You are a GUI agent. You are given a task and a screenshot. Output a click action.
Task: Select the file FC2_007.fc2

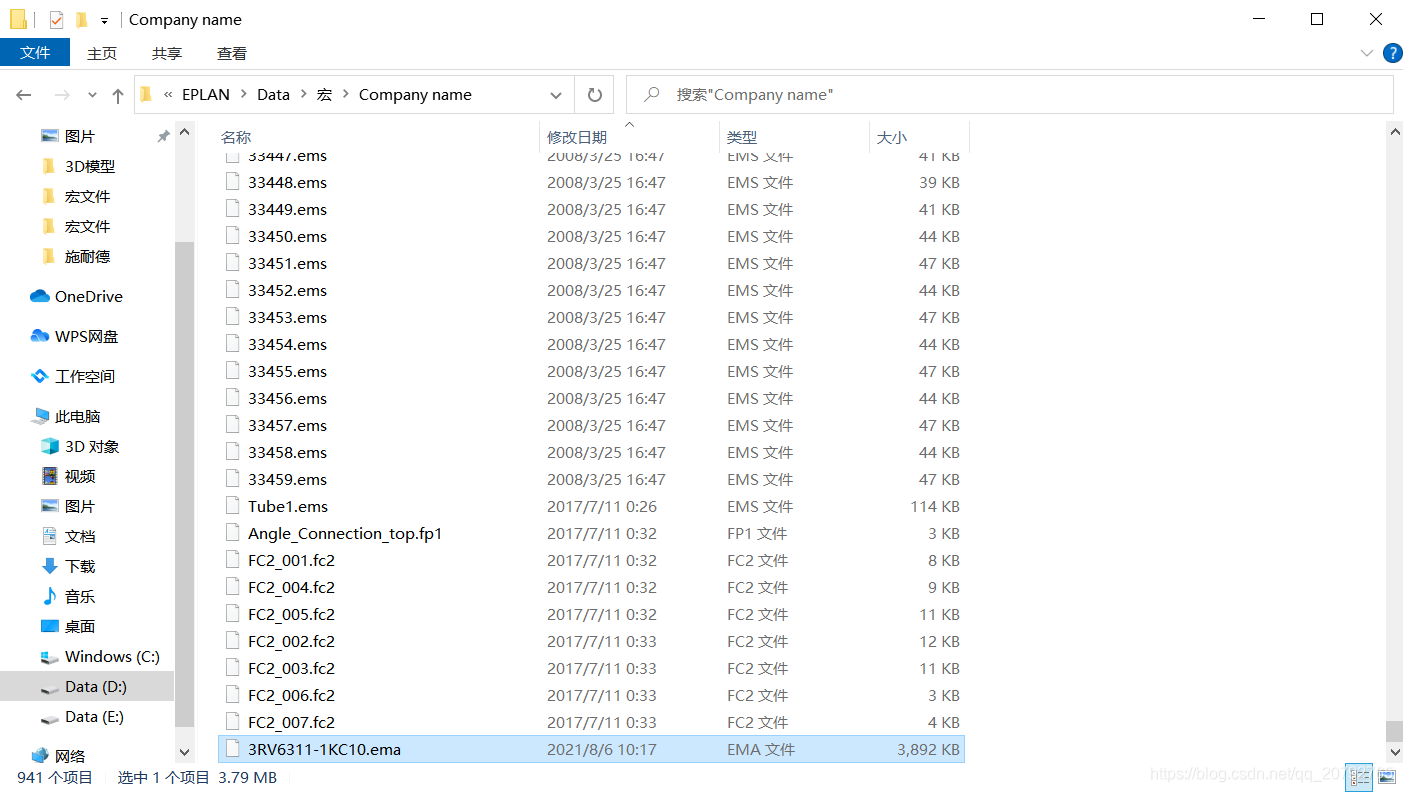(x=291, y=722)
